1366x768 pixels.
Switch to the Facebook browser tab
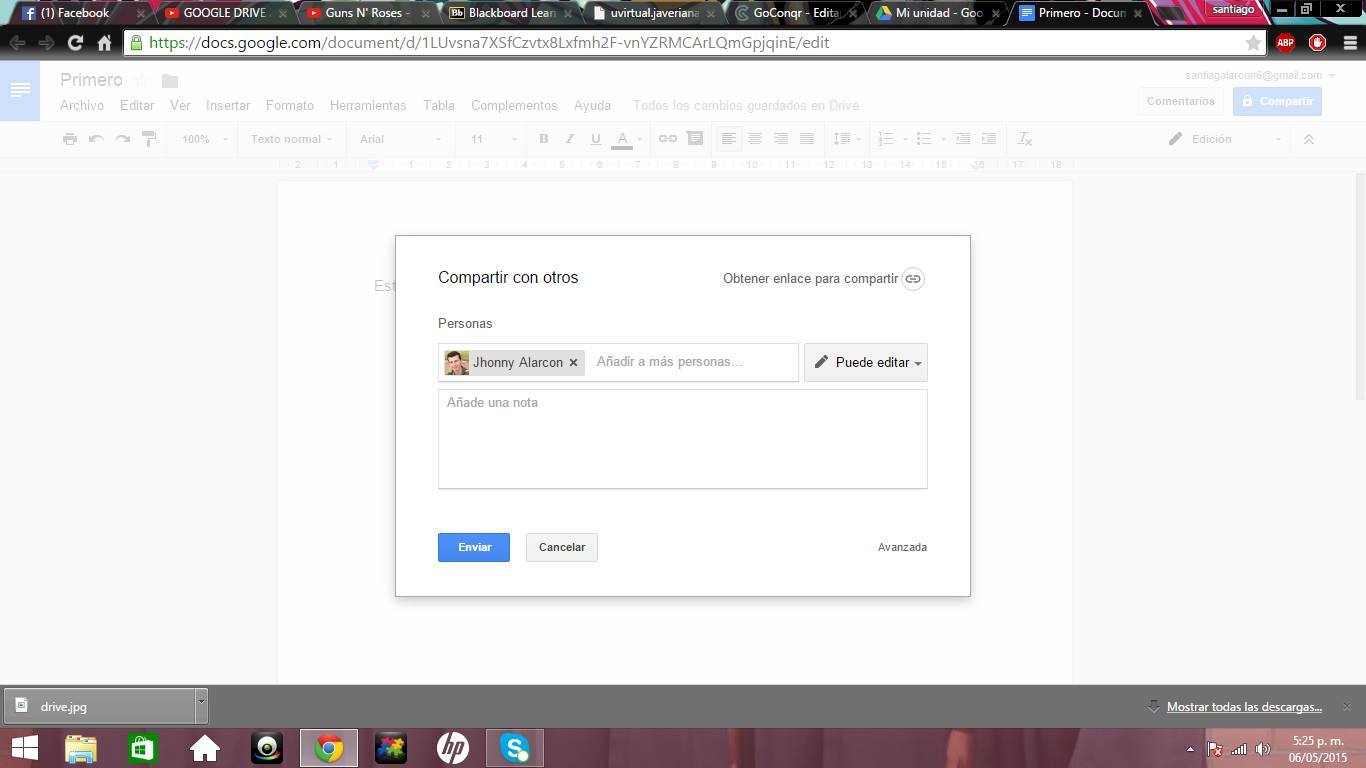click(75, 13)
